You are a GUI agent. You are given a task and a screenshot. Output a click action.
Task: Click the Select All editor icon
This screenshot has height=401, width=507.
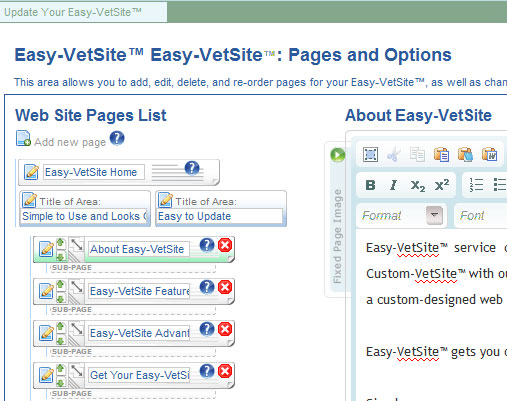pos(370,155)
